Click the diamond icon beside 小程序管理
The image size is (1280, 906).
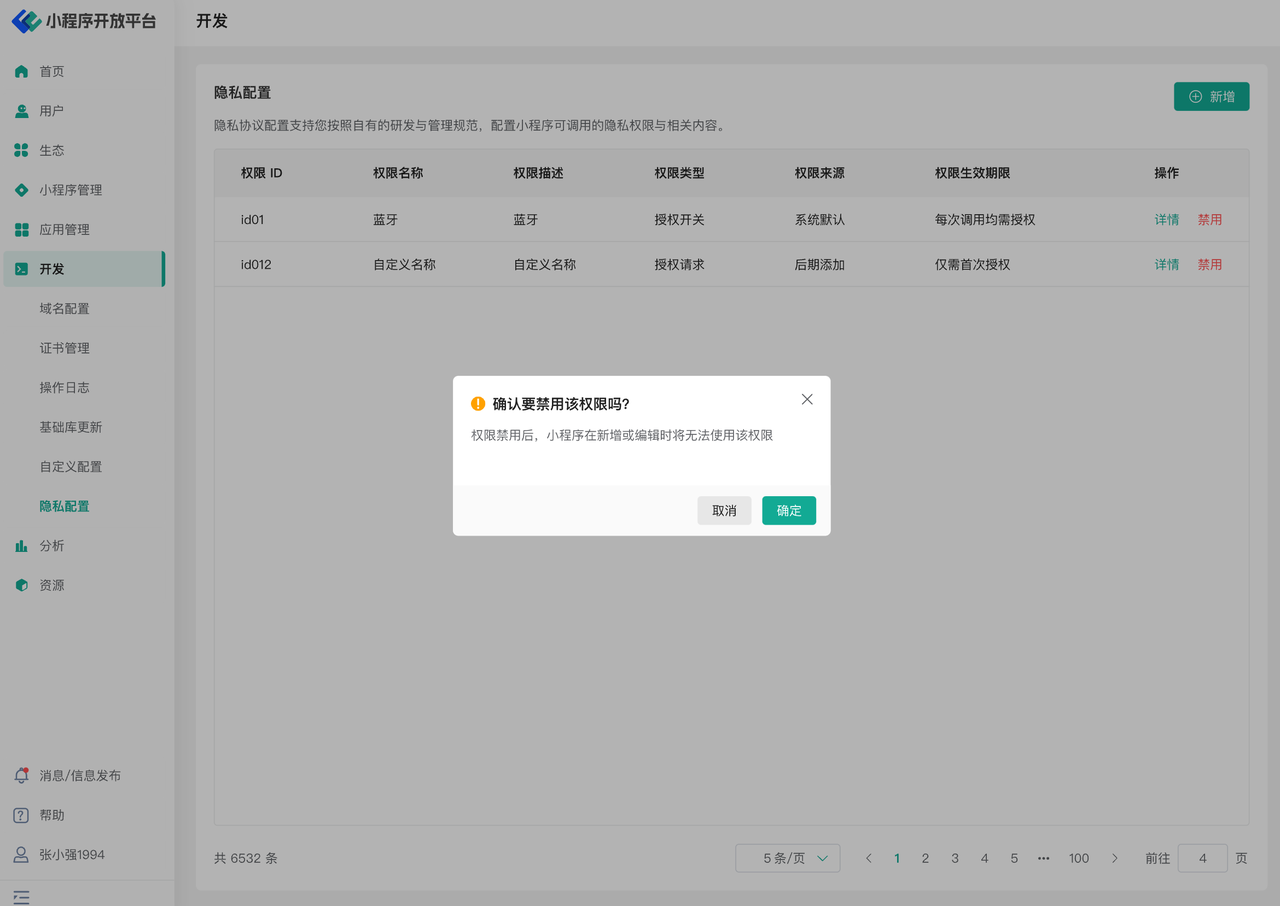pyautogui.click(x=21, y=190)
